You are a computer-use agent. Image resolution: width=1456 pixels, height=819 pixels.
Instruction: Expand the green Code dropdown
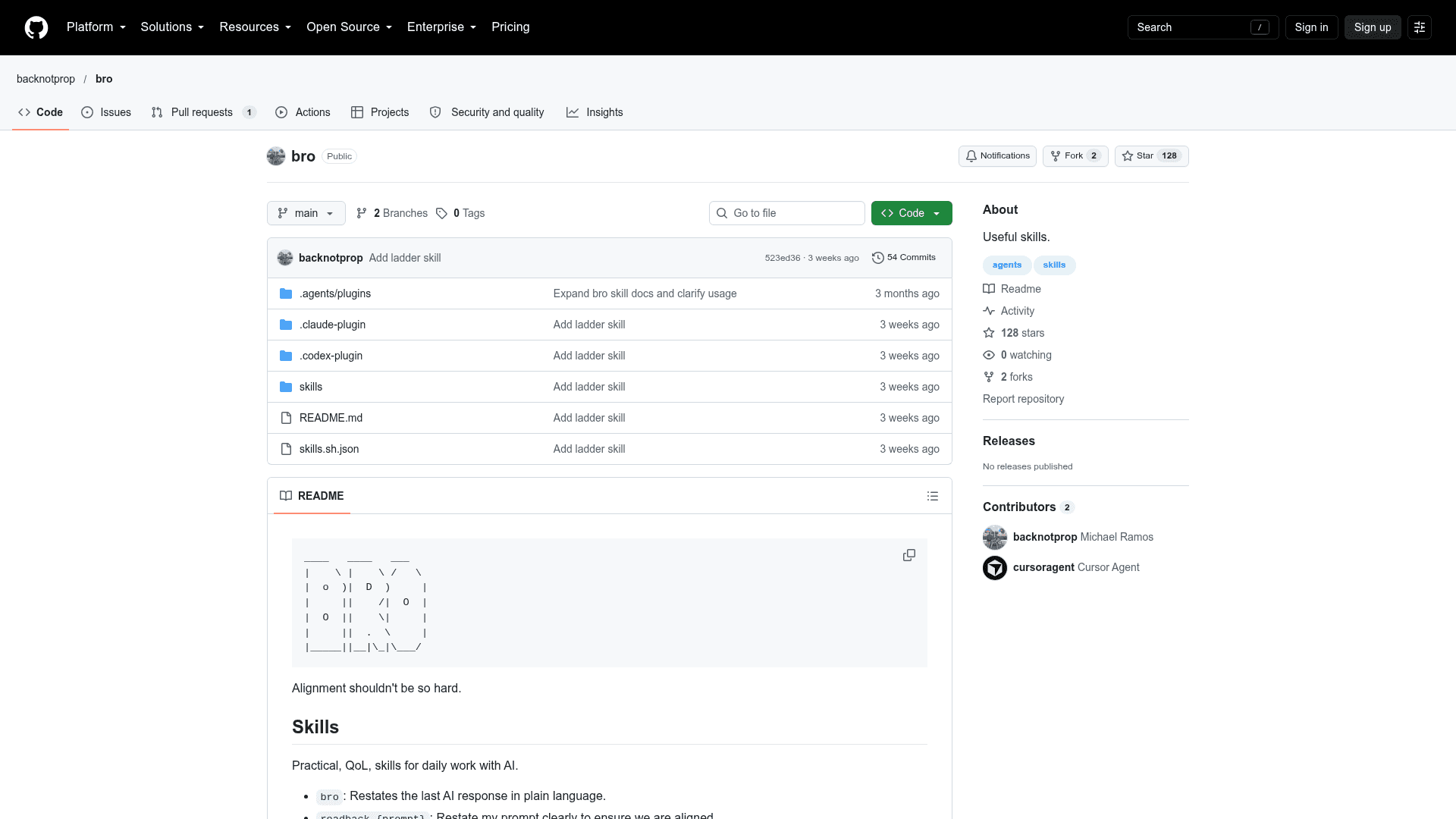coord(912,213)
